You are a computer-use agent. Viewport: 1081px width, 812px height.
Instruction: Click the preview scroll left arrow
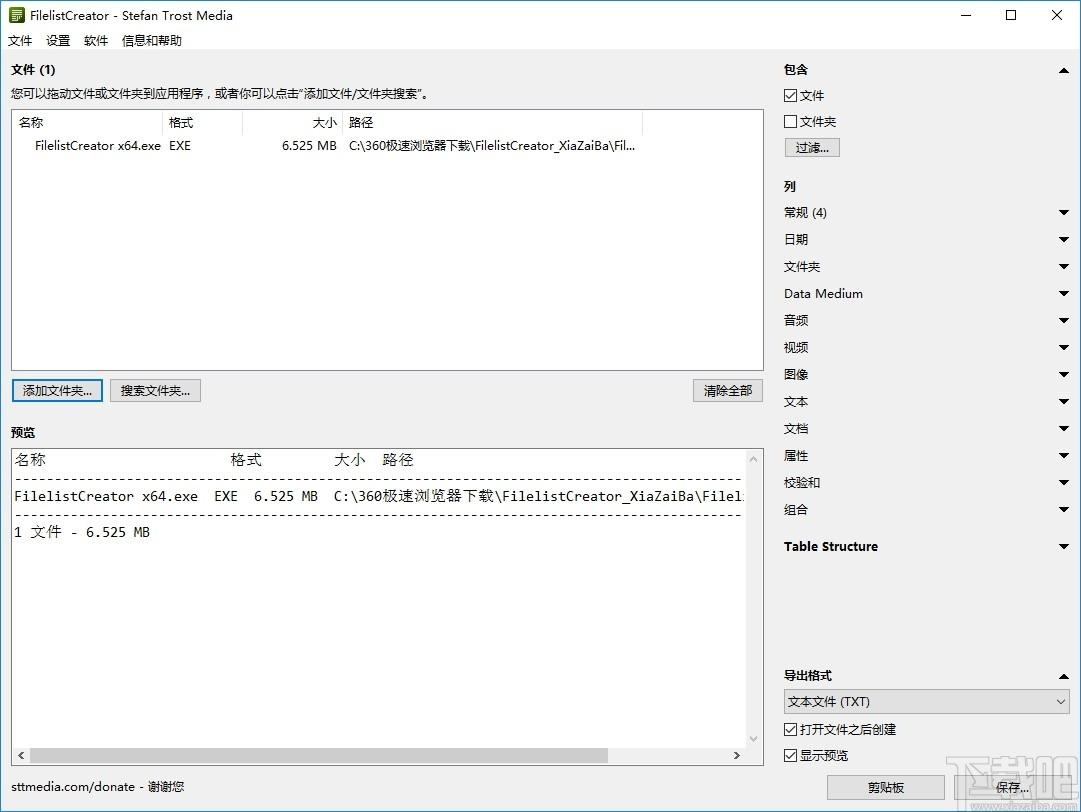coord(21,755)
